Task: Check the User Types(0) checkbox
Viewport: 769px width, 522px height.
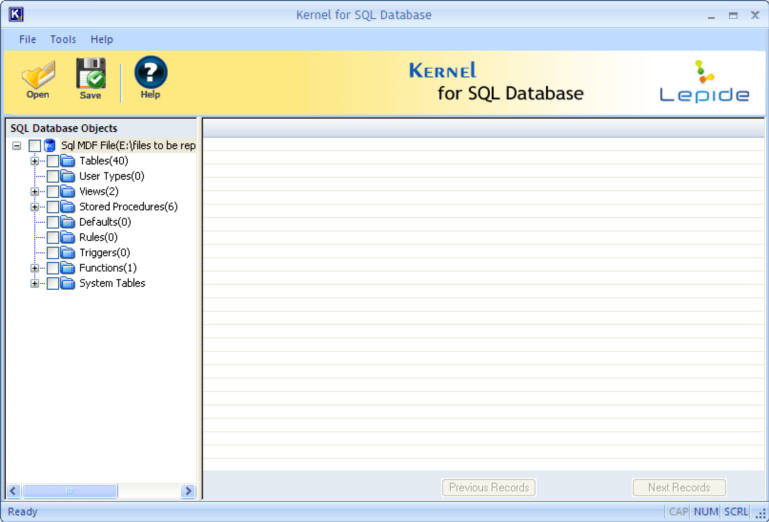Action: tap(52, 176)
